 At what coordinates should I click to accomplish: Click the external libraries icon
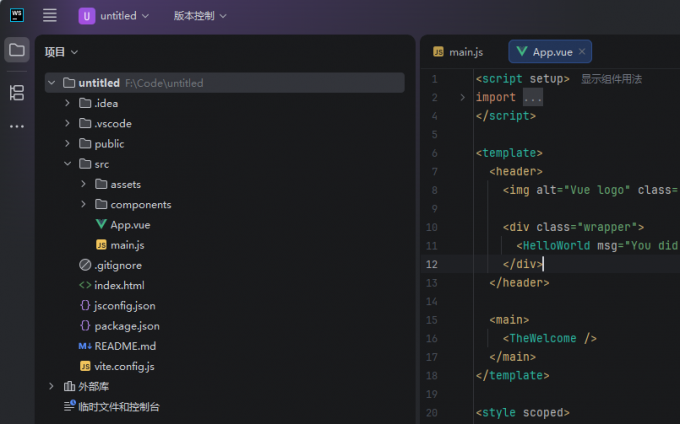(x=69, y=386)
